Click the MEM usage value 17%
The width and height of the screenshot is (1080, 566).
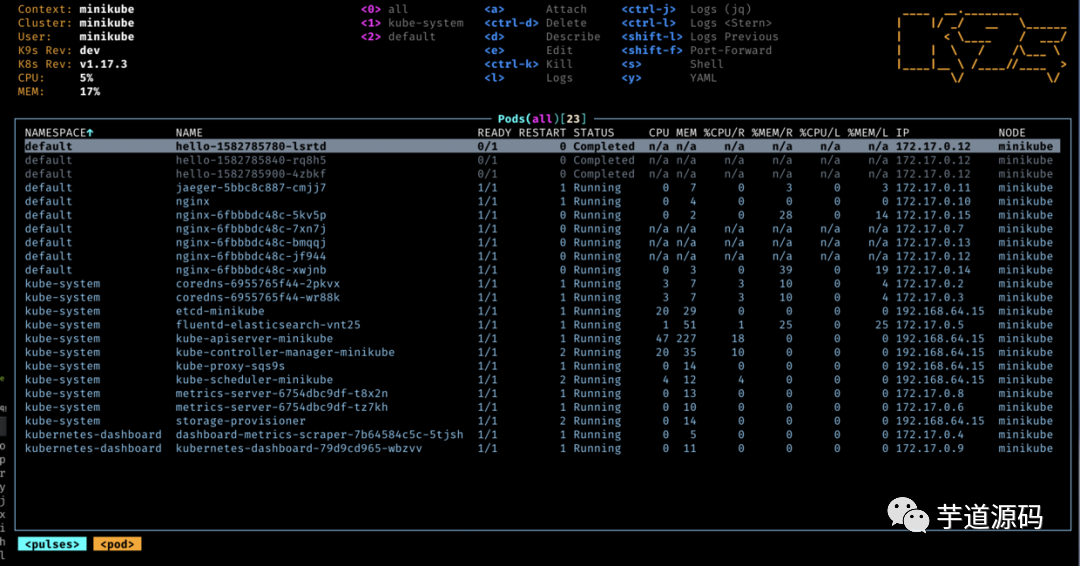tap(90, 92)
